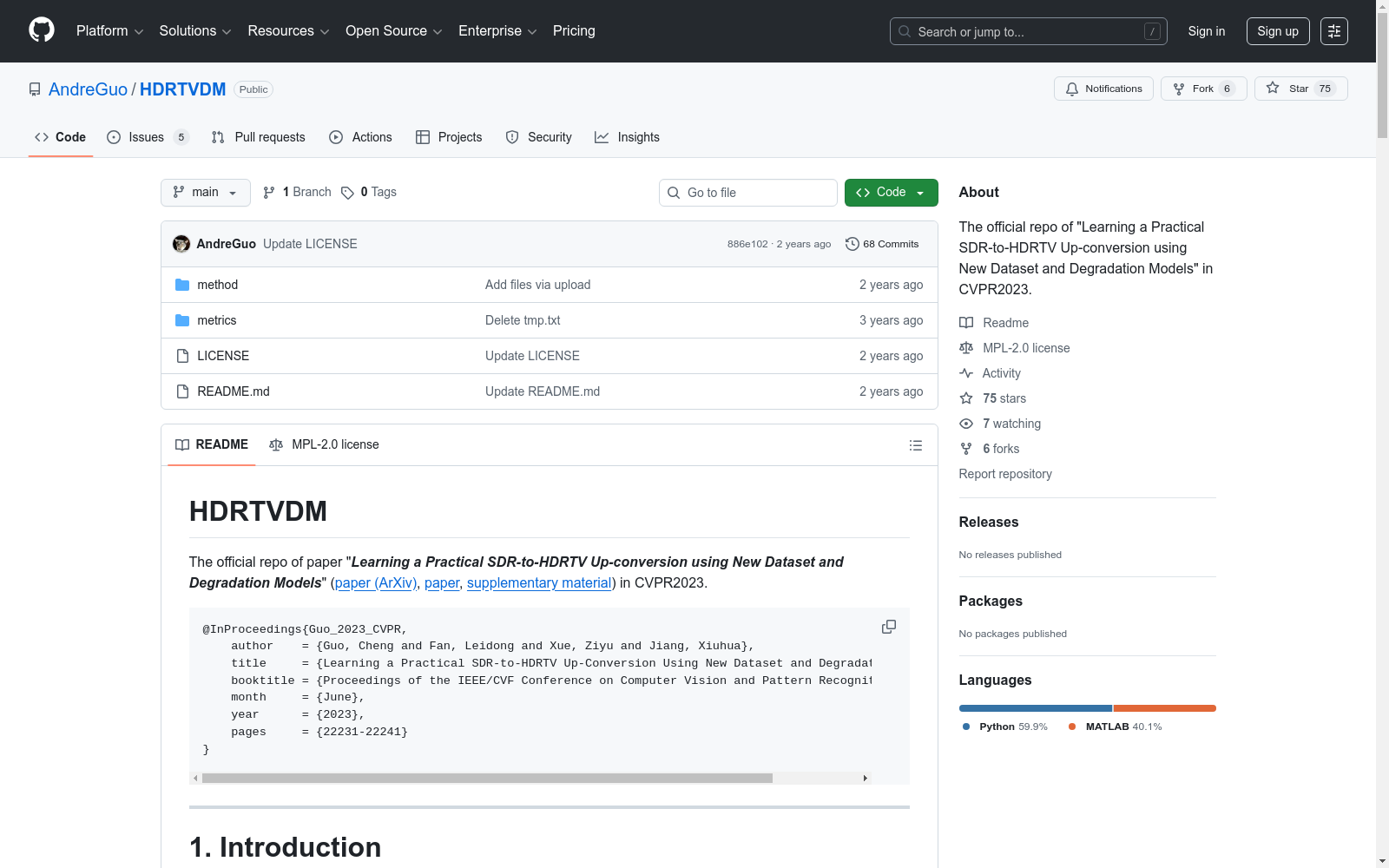Open the Update LICENSE commit message in header row
1389x868 pixels.
click(310, 244)
